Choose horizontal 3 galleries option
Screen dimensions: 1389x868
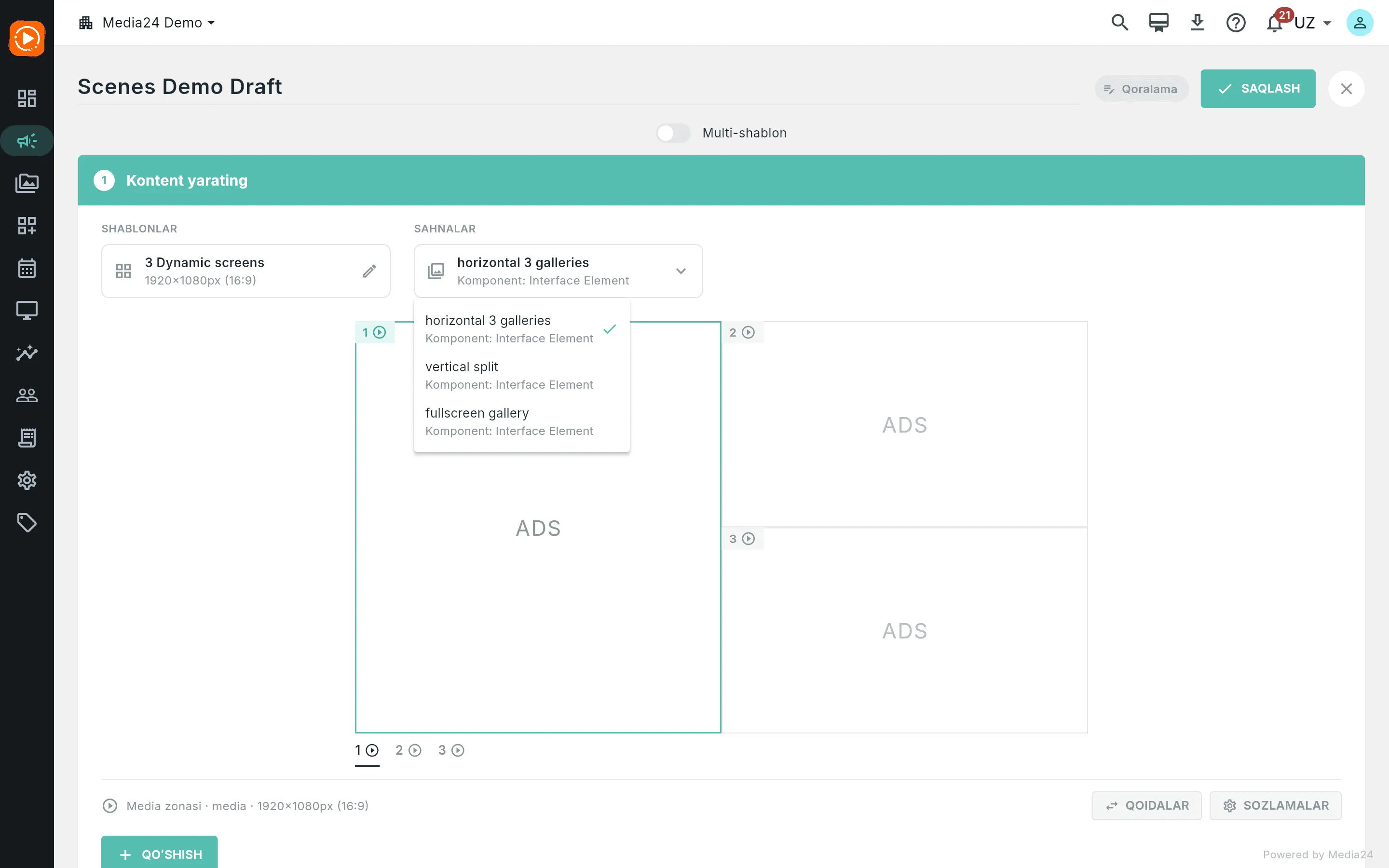522,329
